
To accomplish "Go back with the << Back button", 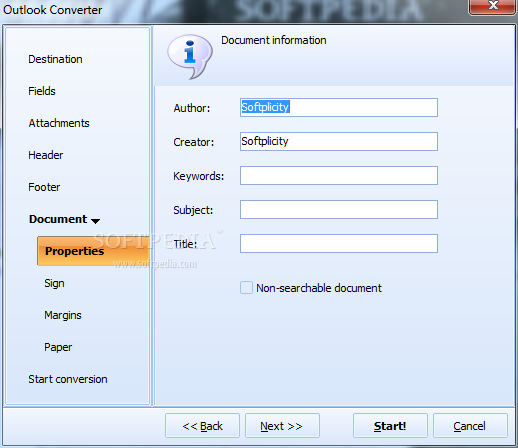I will (202, 426).
